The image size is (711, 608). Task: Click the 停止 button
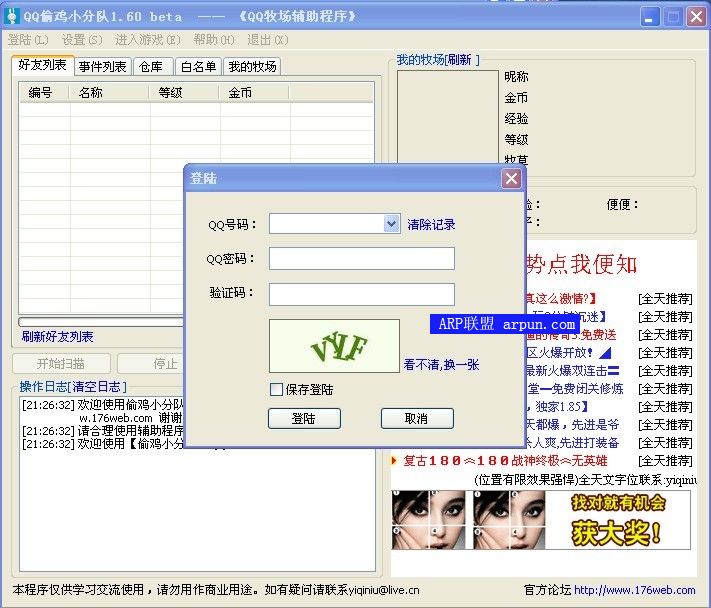[x=151, y=364]
